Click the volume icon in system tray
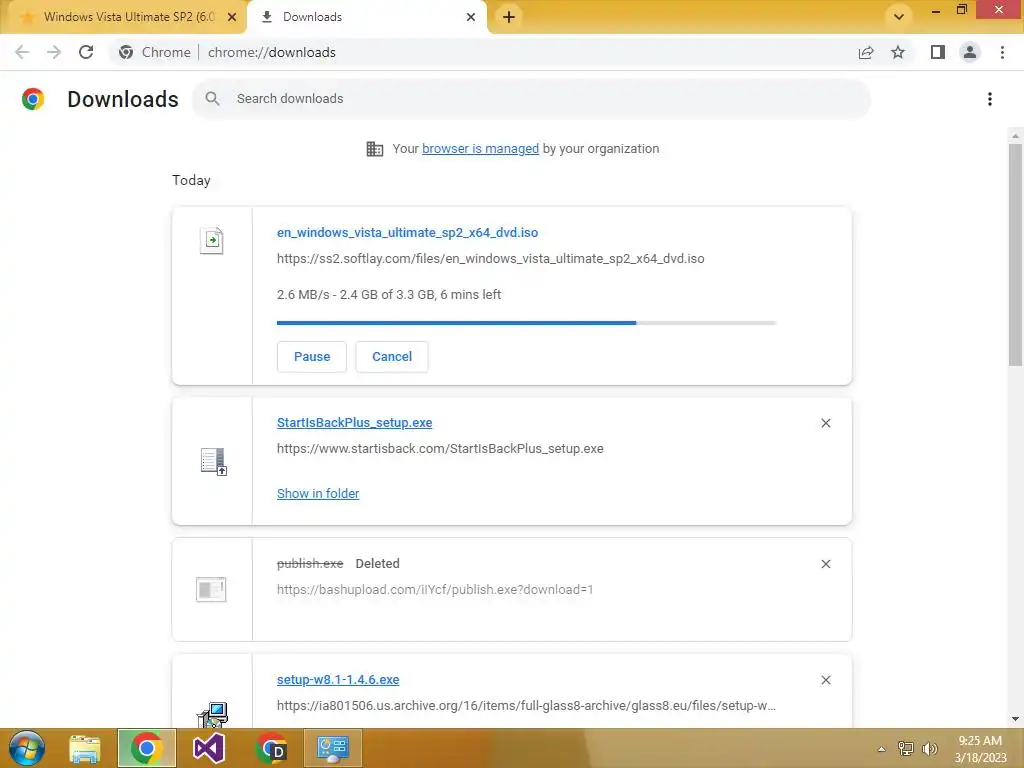Screen dimensions: 1024x768 [x=929, y=748]
